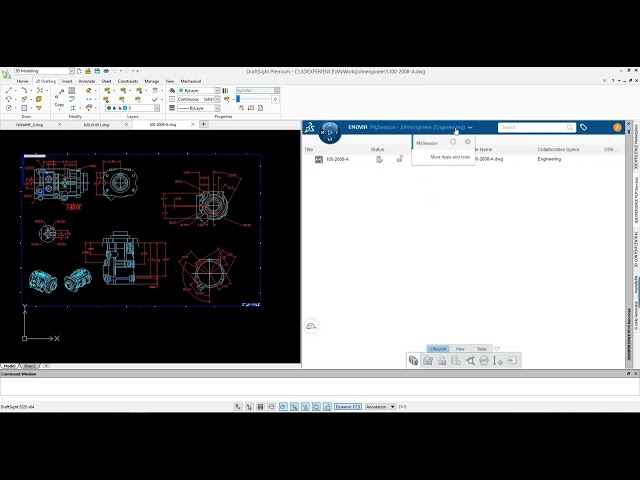Open the Annotate ribbon tab

pyautogui.click(x=87, y=81)
